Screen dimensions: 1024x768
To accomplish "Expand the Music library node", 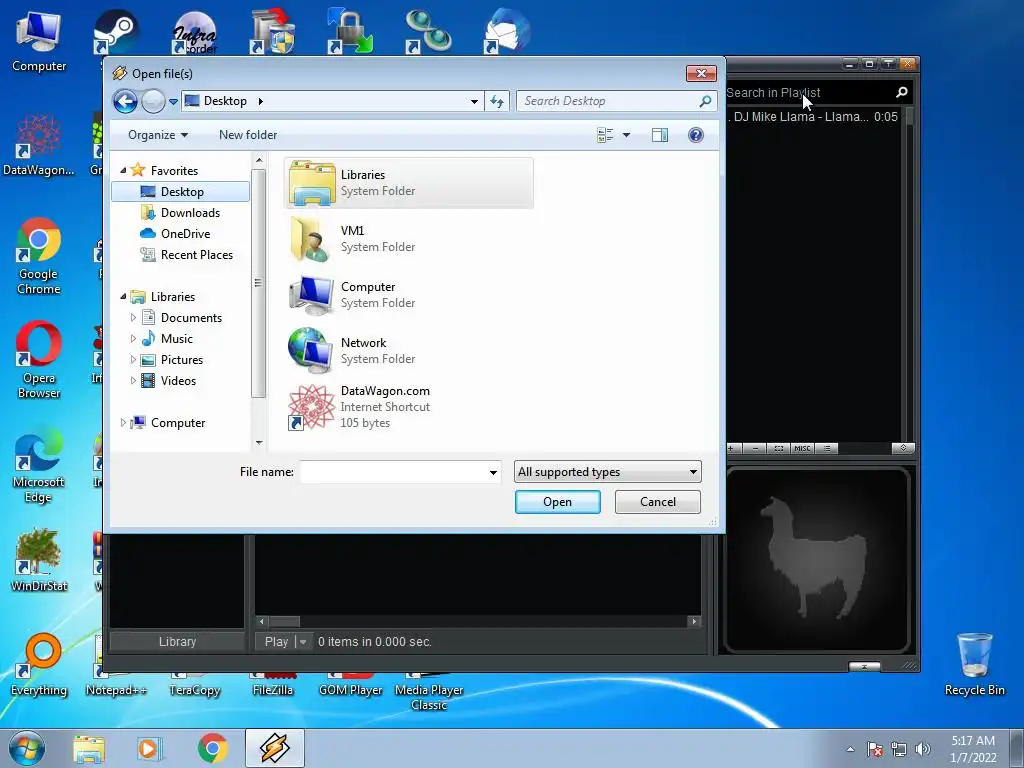I will pos(133,339).
